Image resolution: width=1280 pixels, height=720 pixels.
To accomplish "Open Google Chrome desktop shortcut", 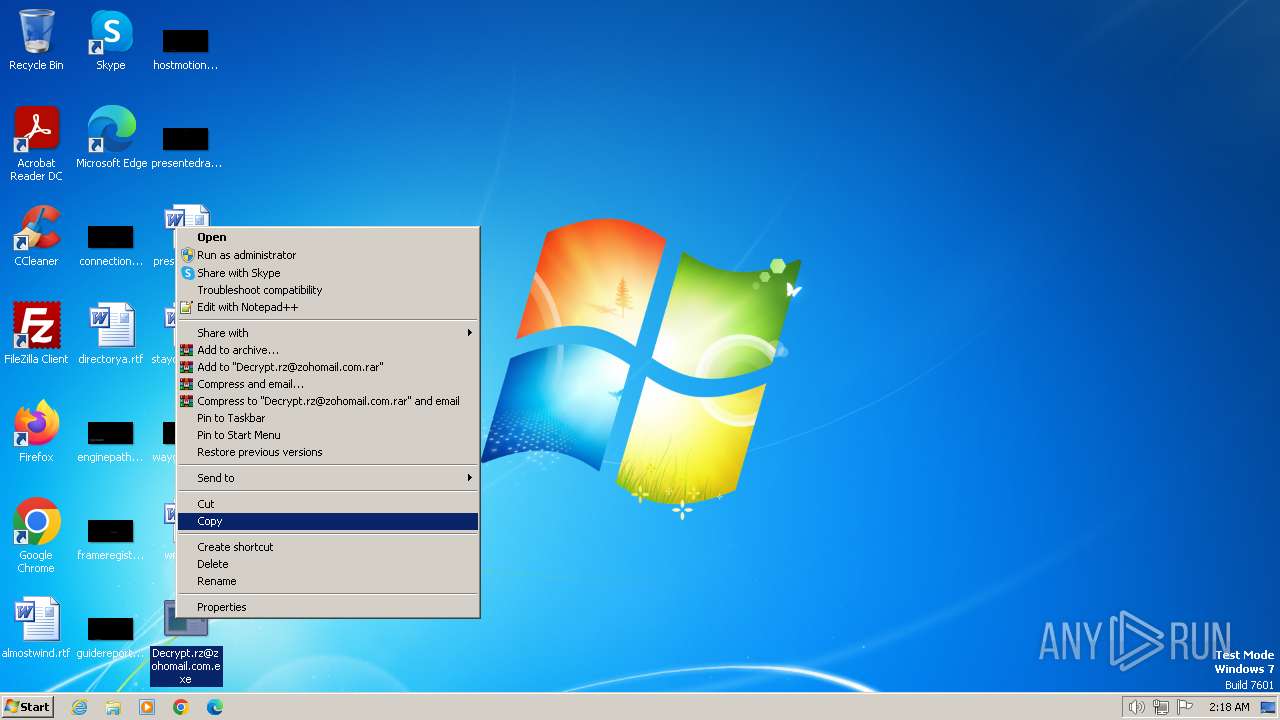I will click(36, 536).
